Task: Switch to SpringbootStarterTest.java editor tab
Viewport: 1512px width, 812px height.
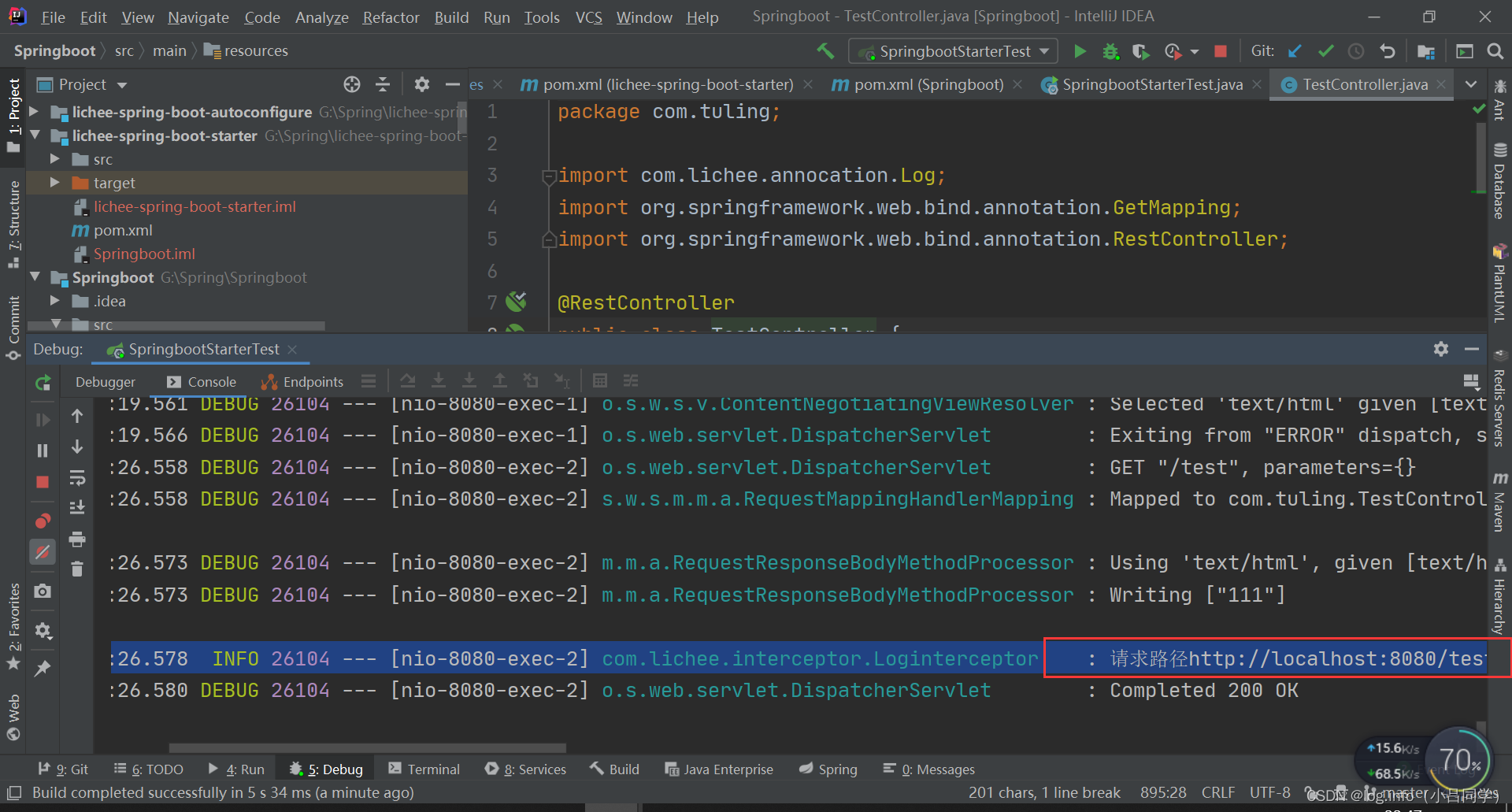Action: pyautogui.click(x=1151, y=84)
